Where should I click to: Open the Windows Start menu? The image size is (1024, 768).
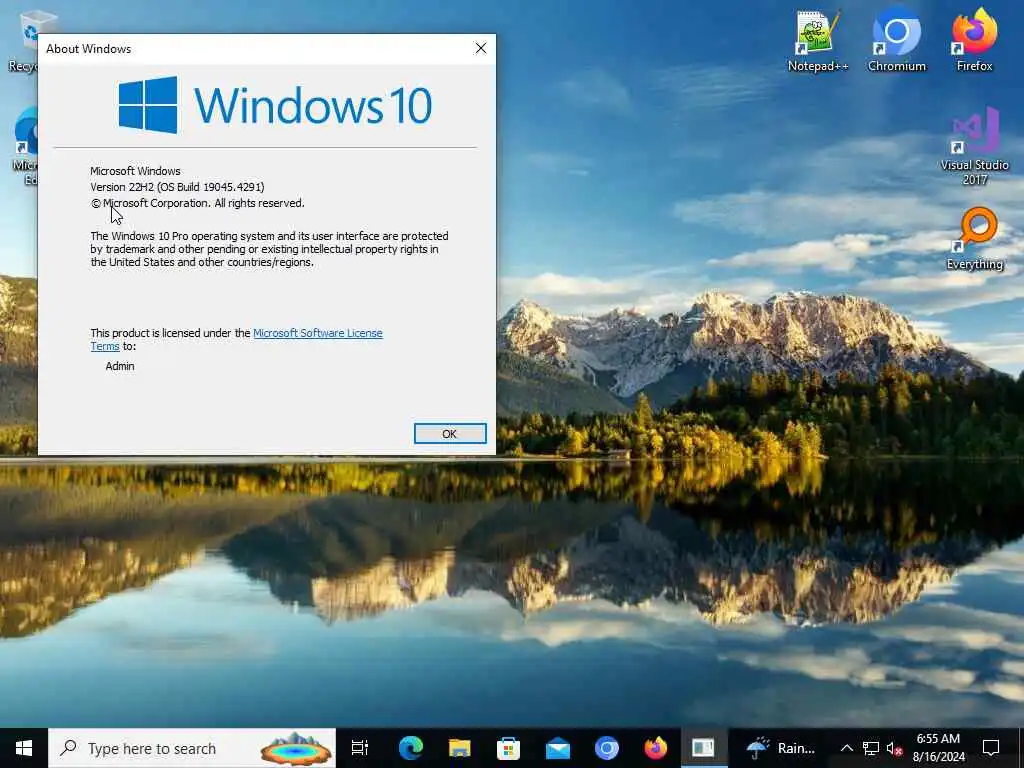coord(24,748)
